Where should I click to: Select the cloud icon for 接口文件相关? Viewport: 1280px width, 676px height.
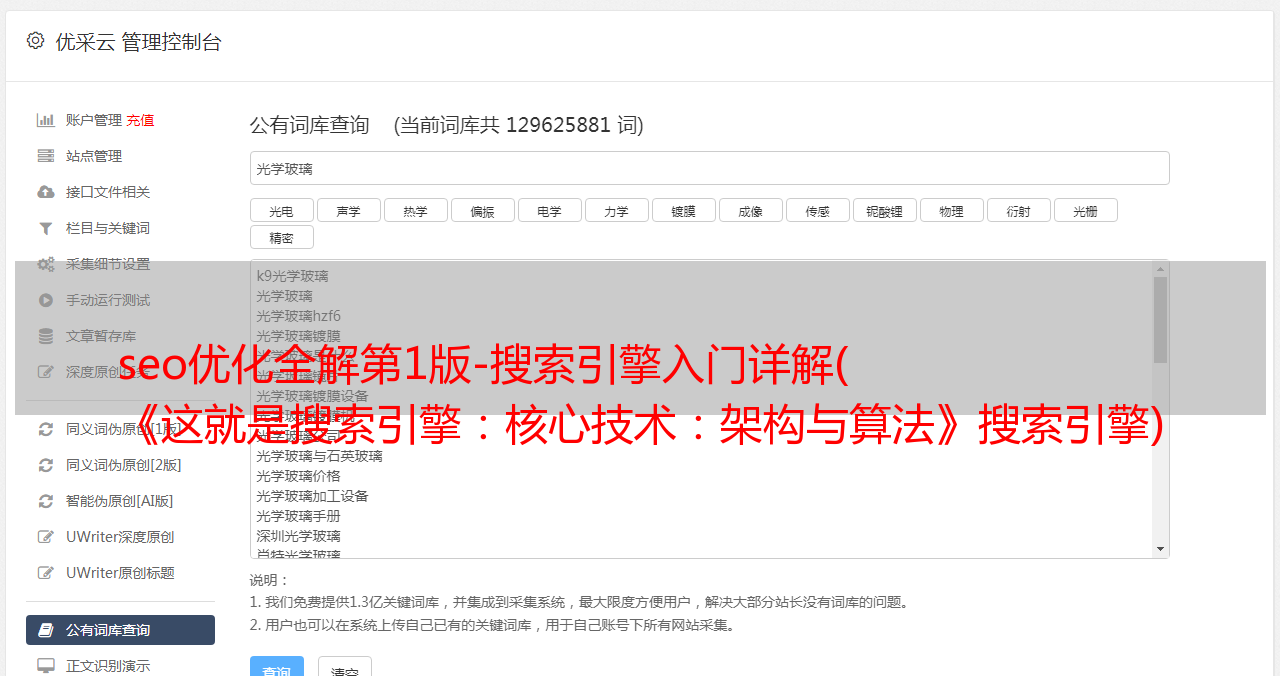click(x=46, y=192)
